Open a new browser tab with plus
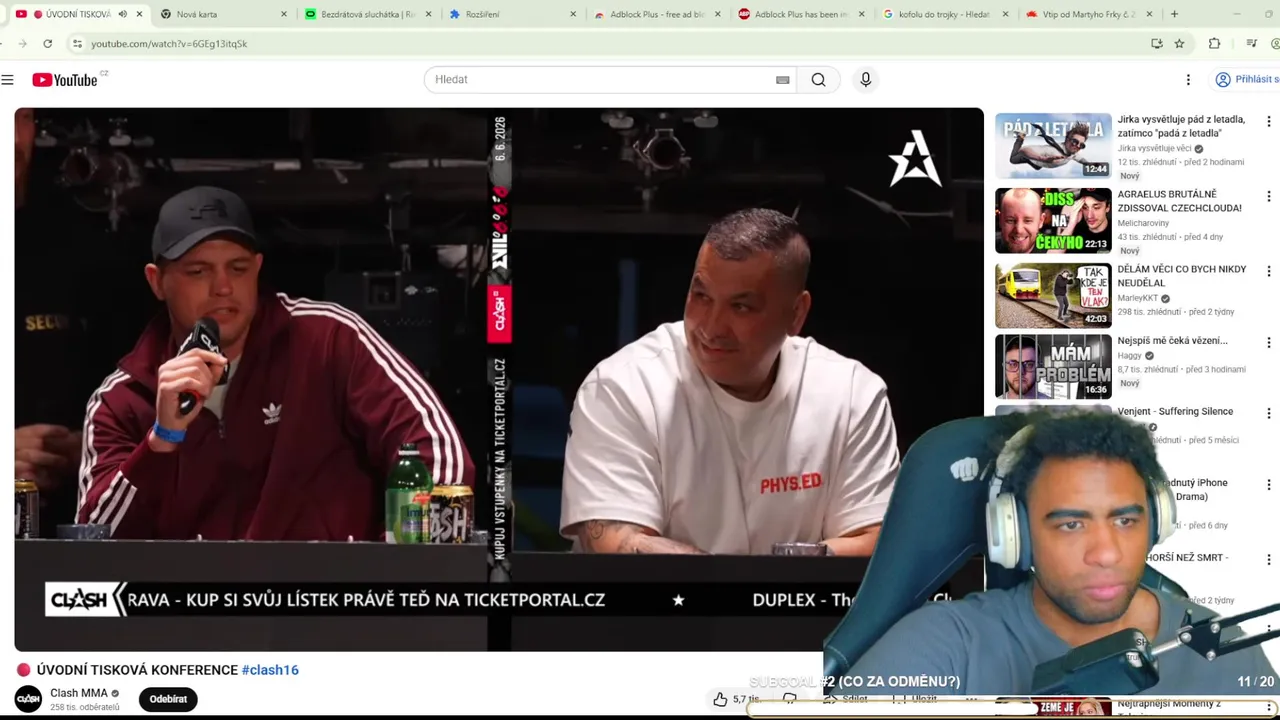Image resolution: width=1280 pixels, height=720 pixels. point(1174,14)
